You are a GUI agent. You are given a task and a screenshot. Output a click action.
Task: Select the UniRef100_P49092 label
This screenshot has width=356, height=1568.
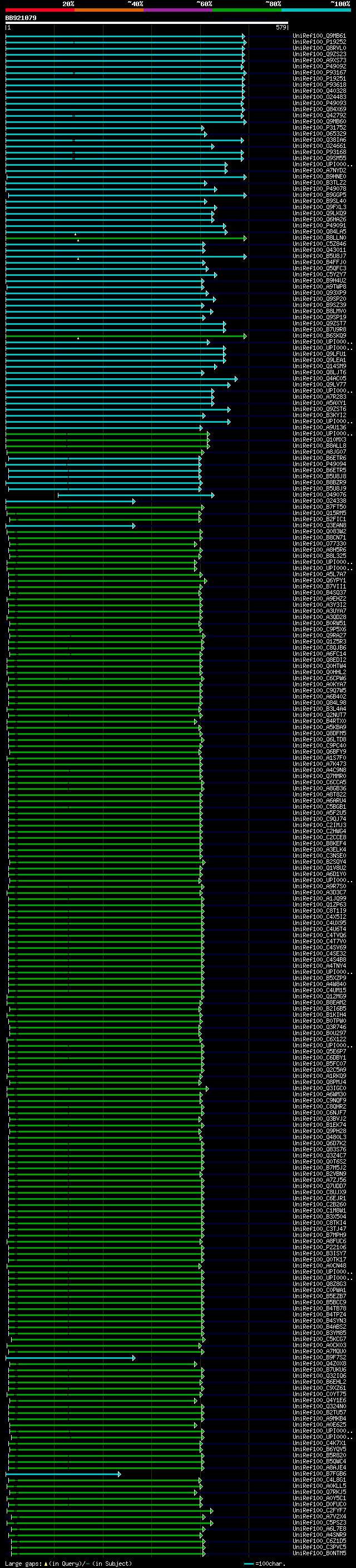pos(319,66)
